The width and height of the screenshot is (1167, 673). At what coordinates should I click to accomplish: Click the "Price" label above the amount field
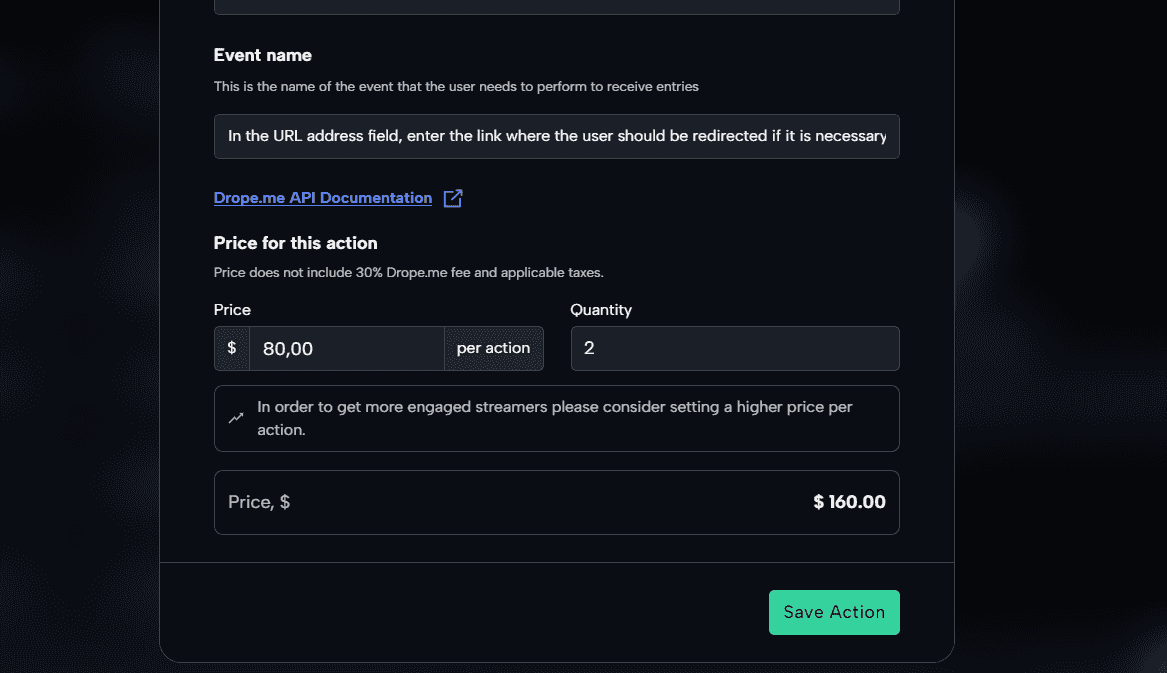(232, 310)
